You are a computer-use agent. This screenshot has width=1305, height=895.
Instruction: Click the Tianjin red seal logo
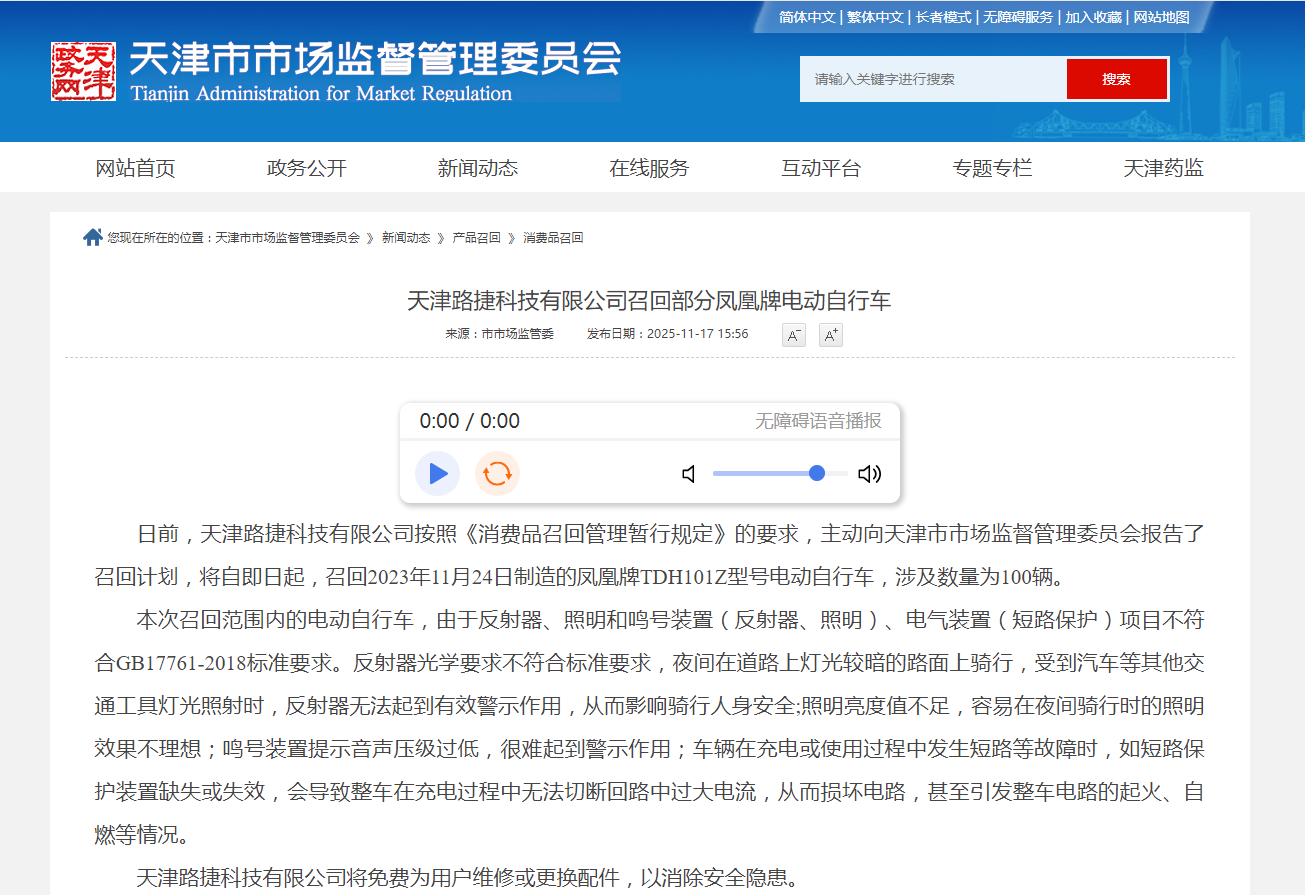(83, 72)
